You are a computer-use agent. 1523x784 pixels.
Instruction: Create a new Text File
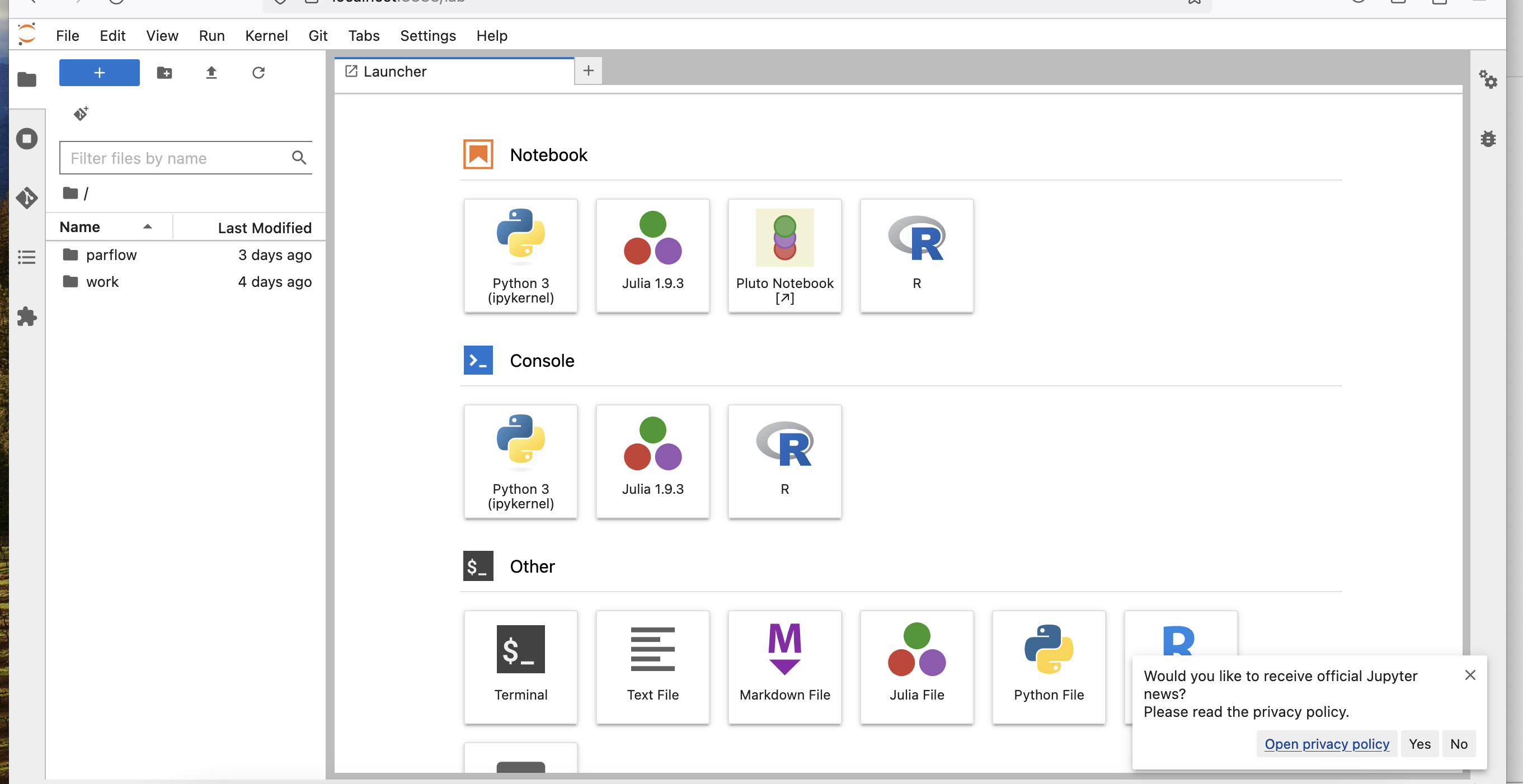653,667
